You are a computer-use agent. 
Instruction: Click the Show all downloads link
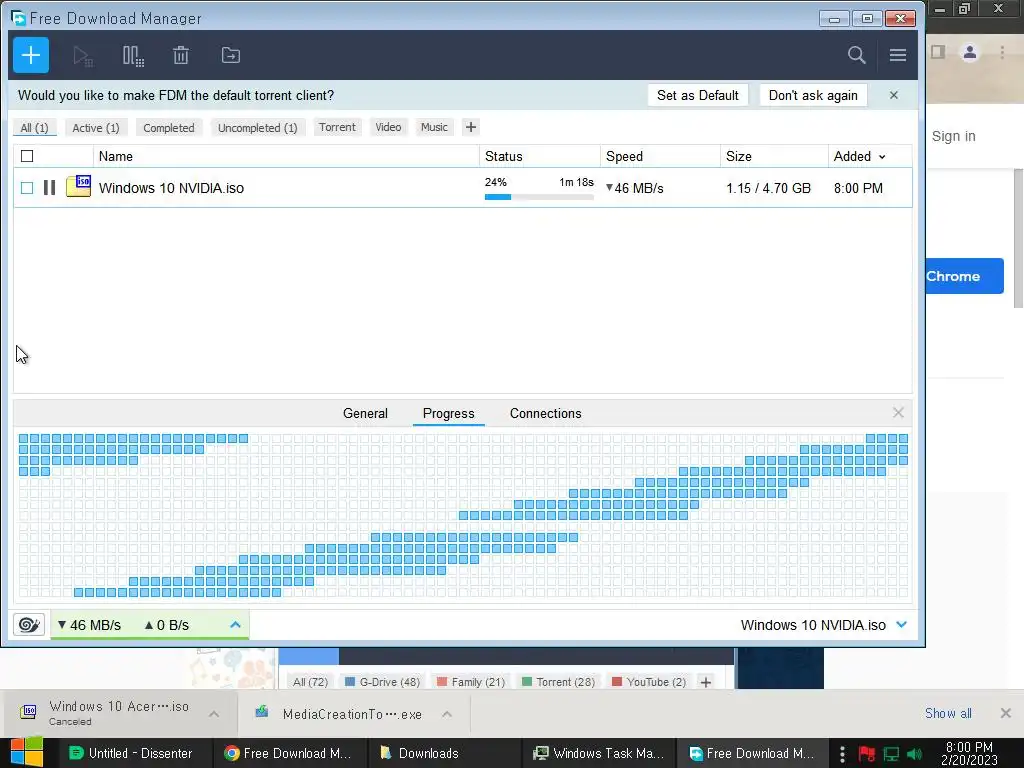click(x=948, y=713)
